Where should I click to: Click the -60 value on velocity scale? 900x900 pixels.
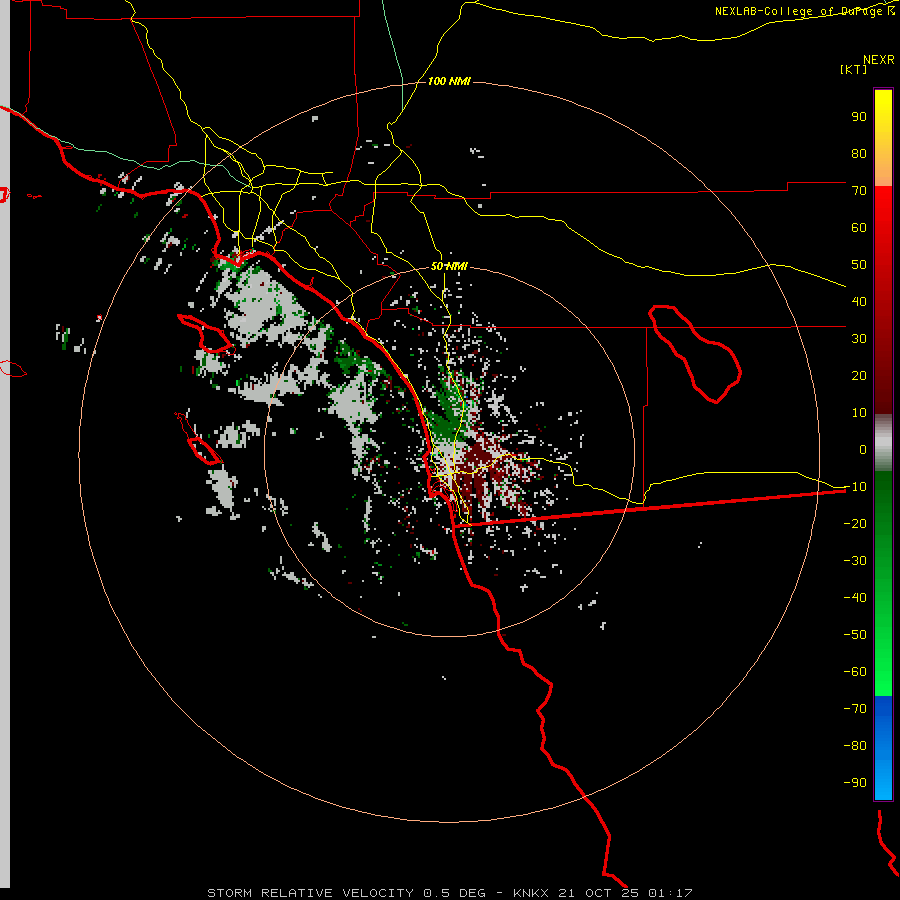click(x=855, y=672)
